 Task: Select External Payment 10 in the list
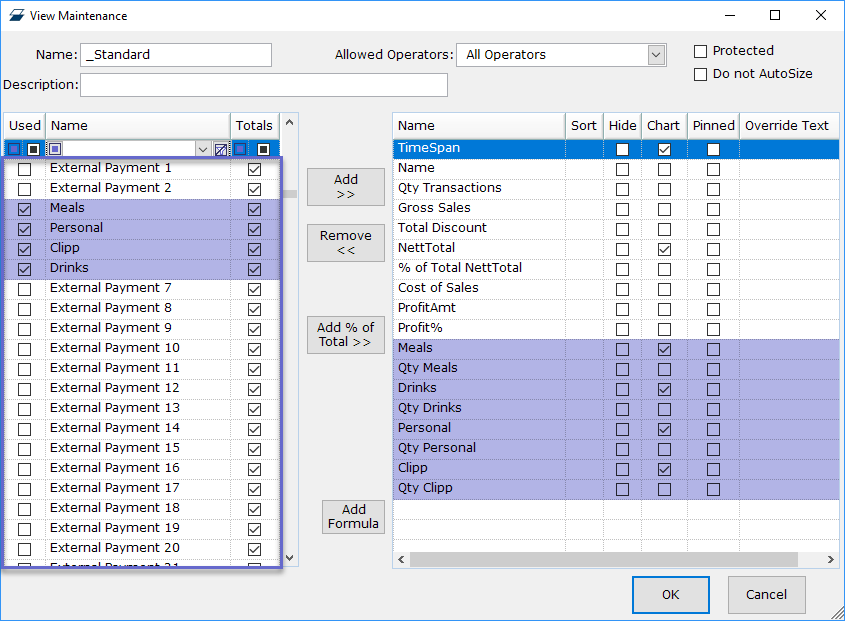pos(115,348)
